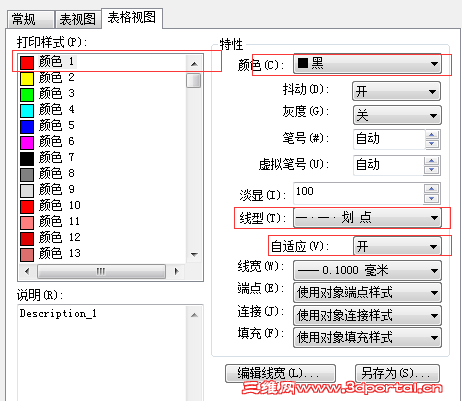Select plot style 颜色 8 text
The height and width of the screenshot is (401, 462).
[57, 173]
